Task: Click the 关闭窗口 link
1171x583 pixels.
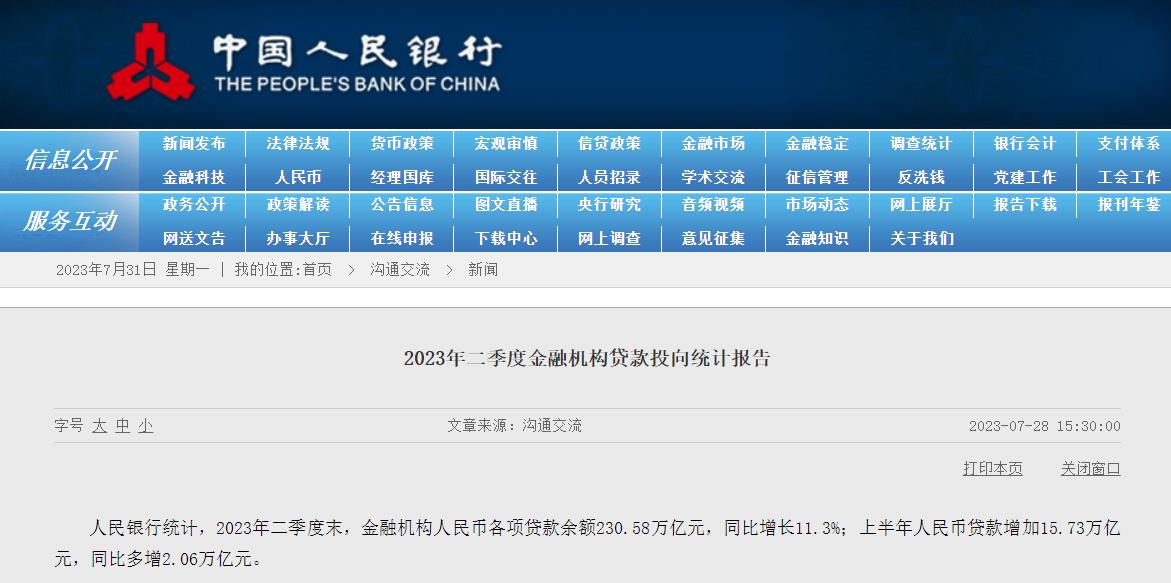Action: pos(1090,468)
